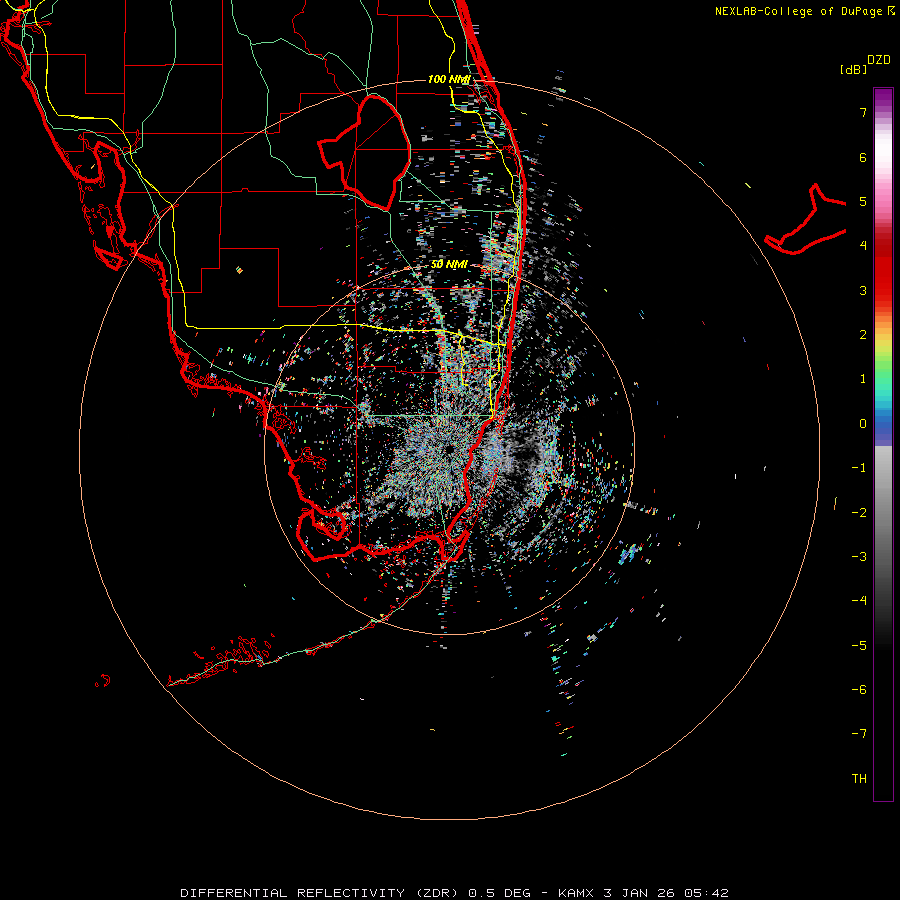Click the -7 dB scale label
This screenshot has height=900, width=900.
[x=859, y=734]
